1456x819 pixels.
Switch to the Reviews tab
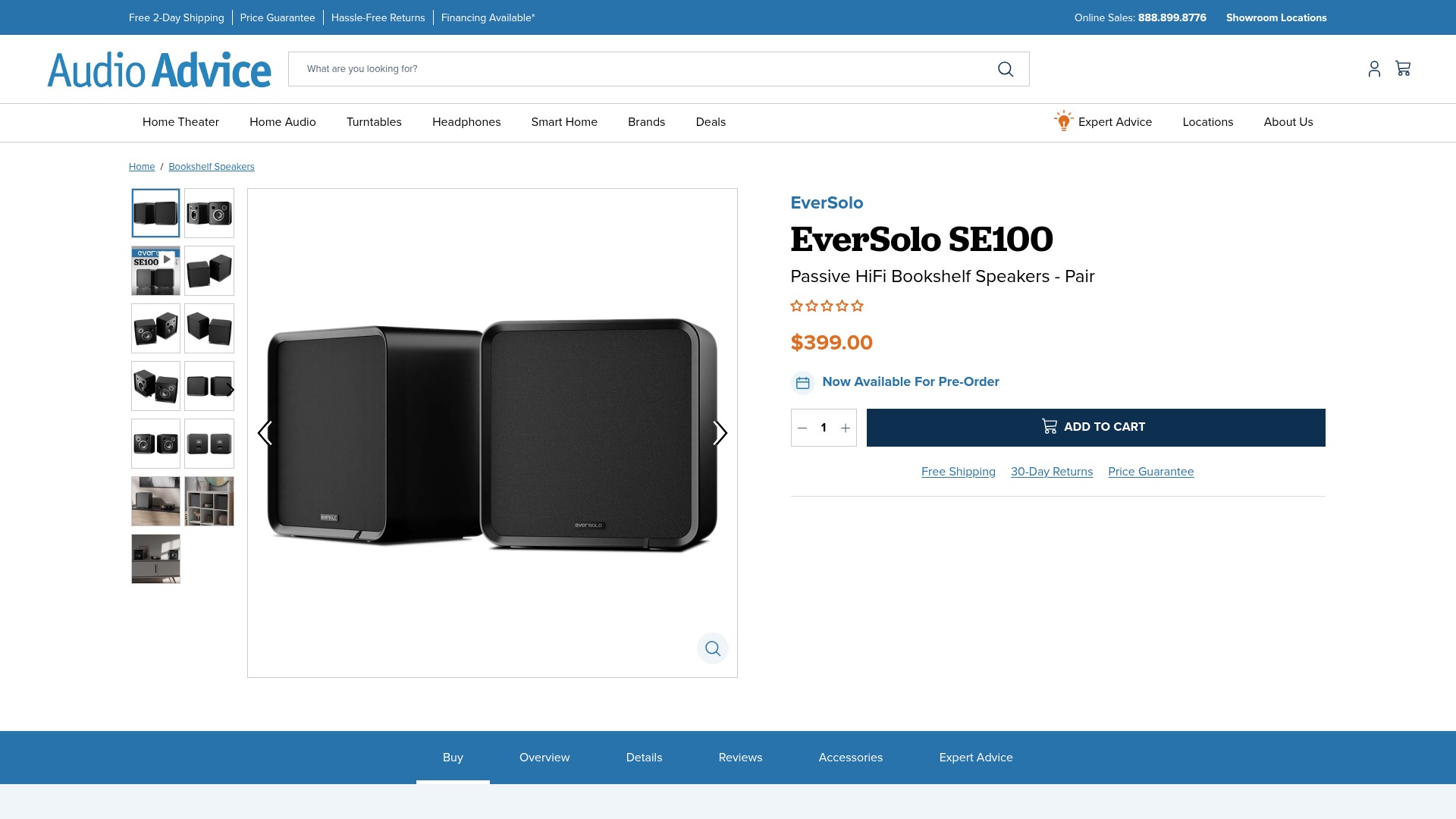pos(740,758)
